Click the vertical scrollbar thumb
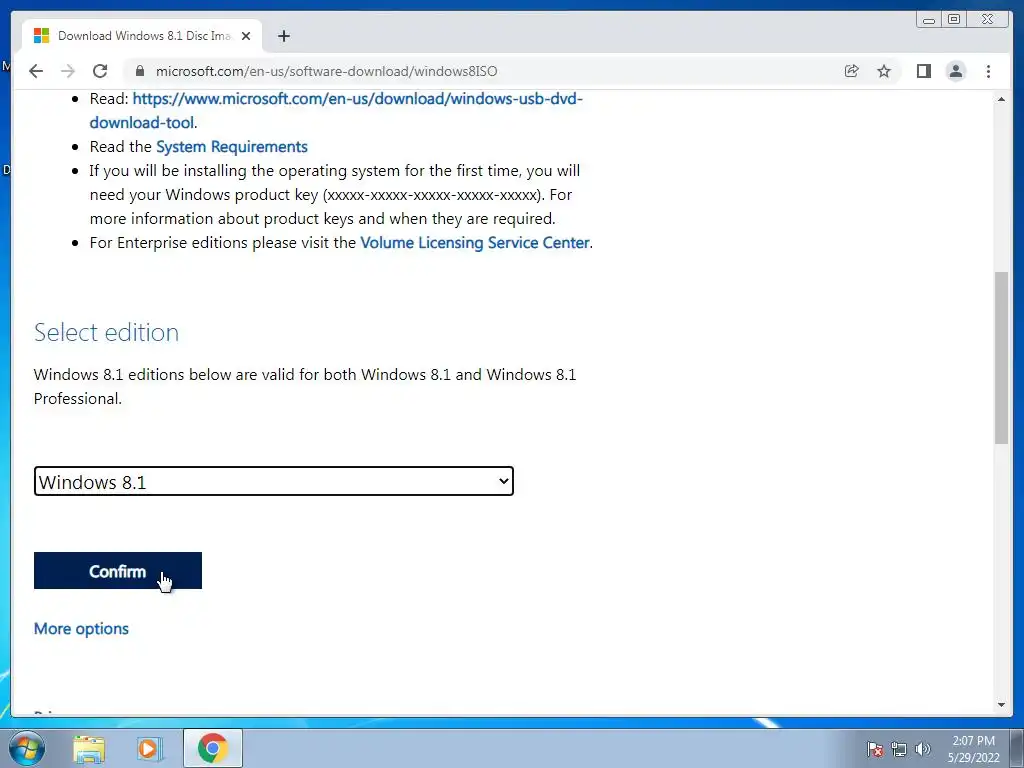This screenshot has width=1024, height=768. point(1001,358)
